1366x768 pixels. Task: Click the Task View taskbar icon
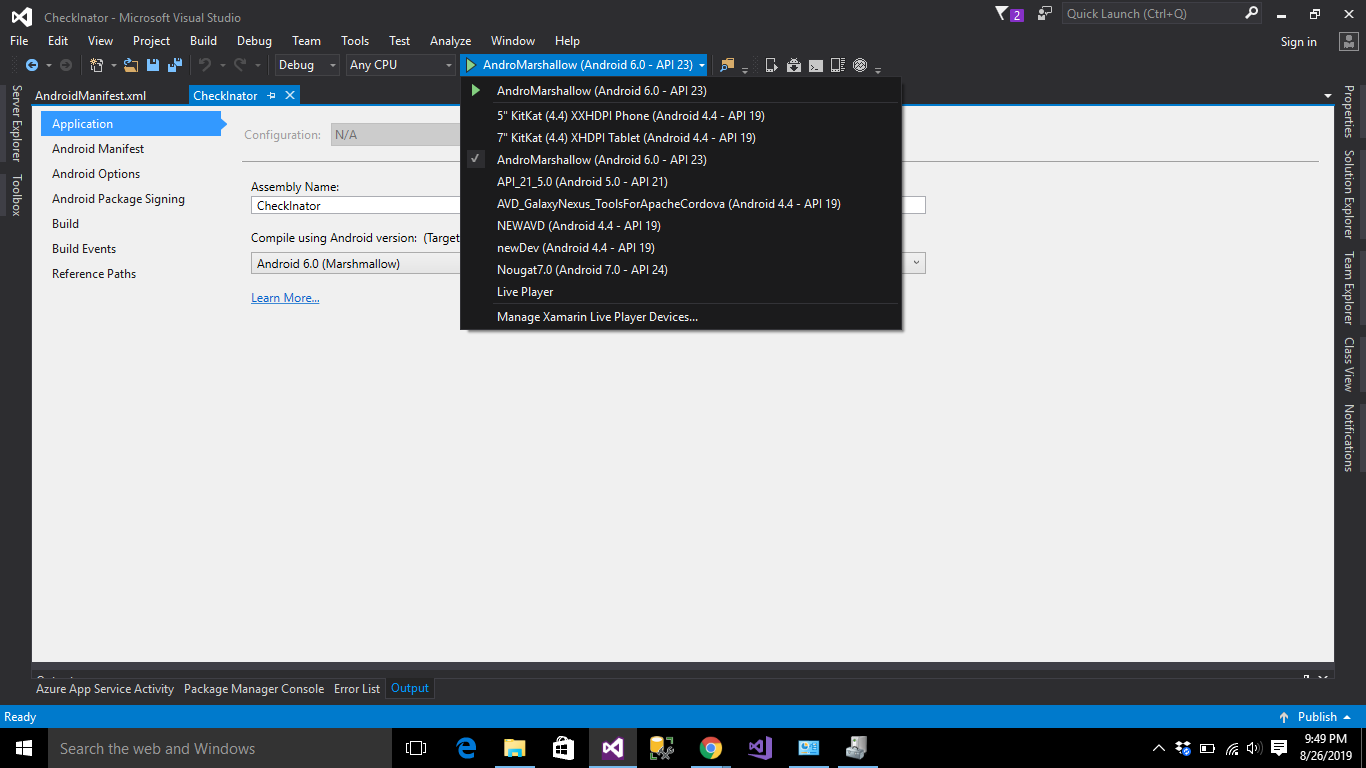[416, 748]
